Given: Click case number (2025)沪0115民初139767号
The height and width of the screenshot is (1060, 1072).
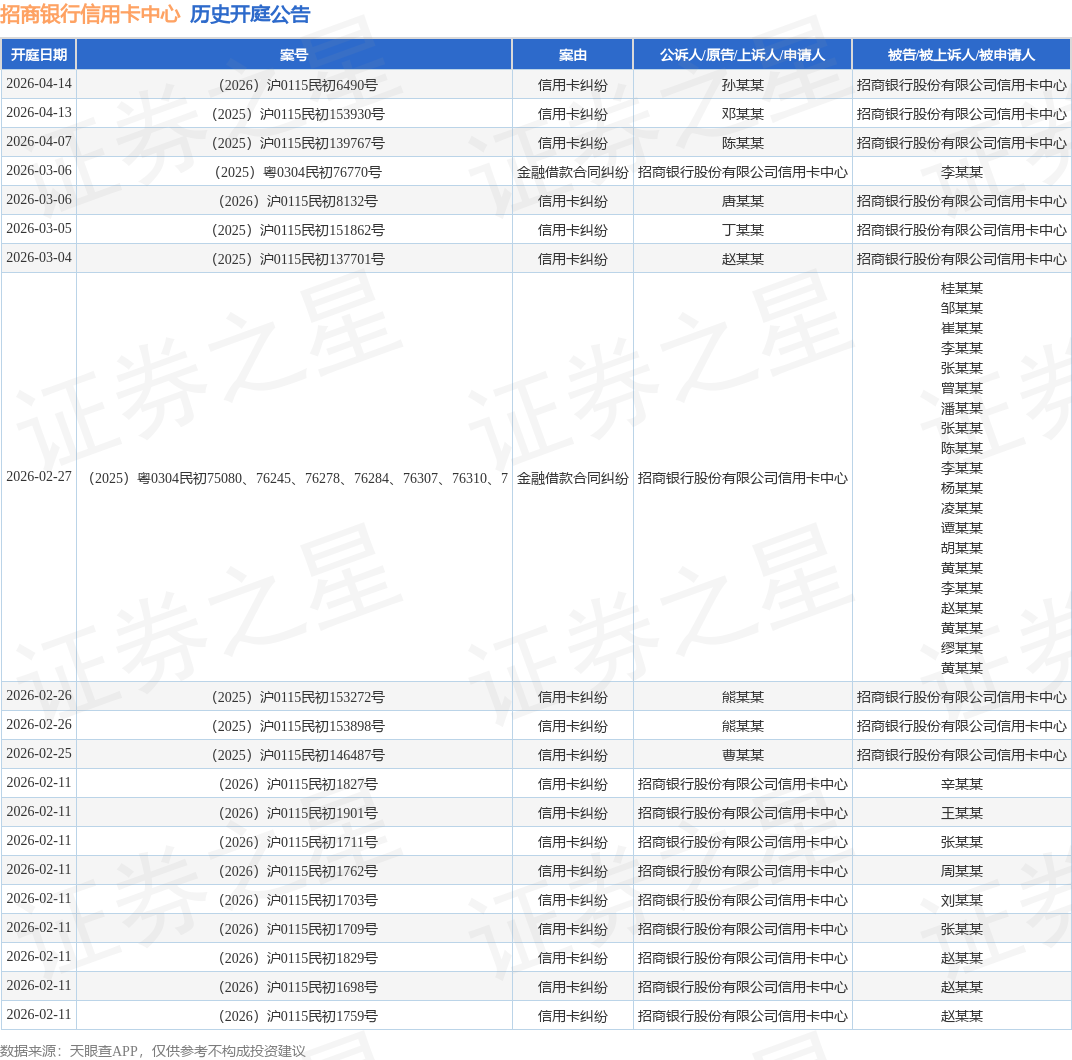Looking at the screenshot, I should (x=298, y=143).
